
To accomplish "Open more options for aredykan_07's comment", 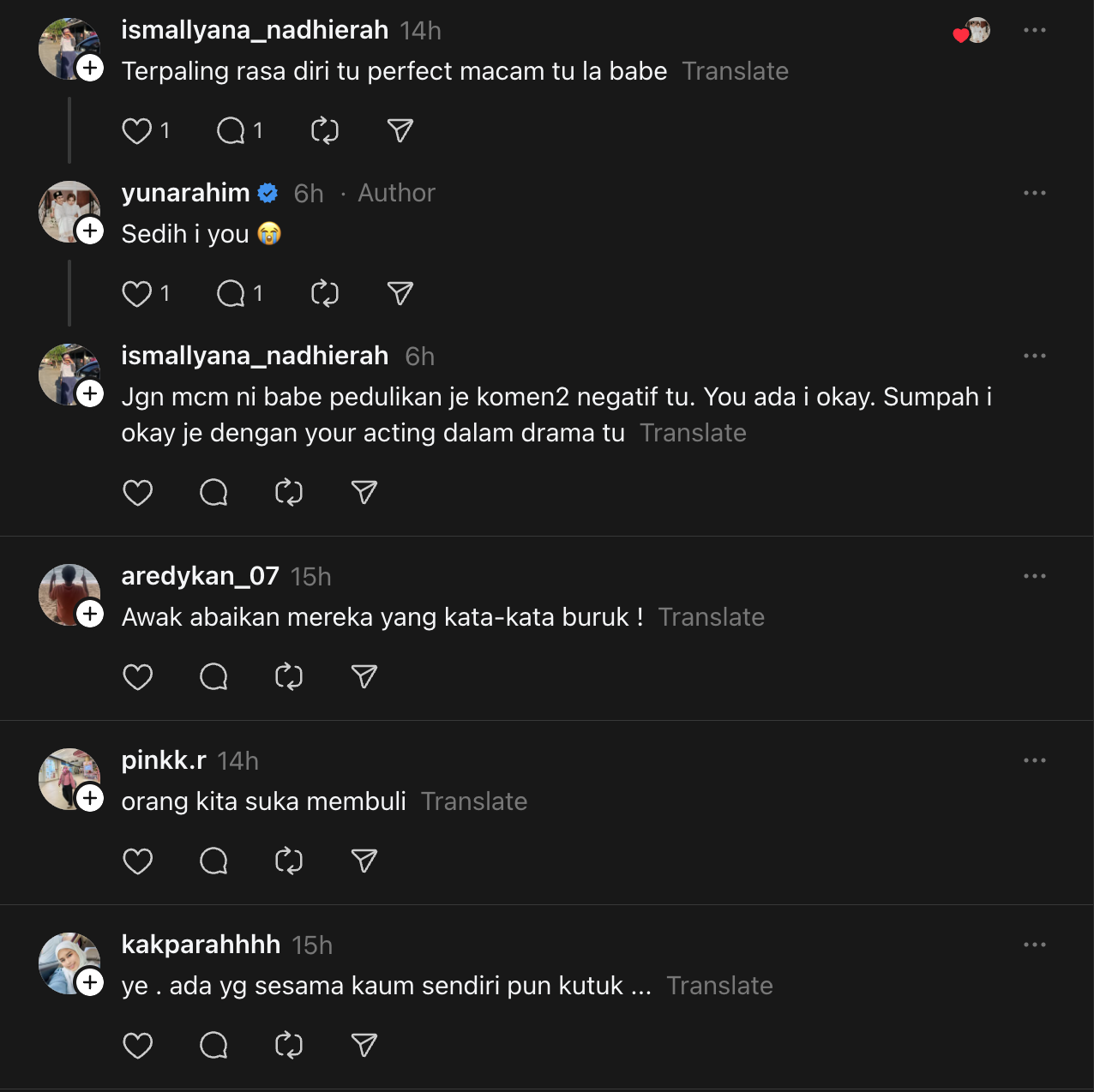I will (1034, 576).
